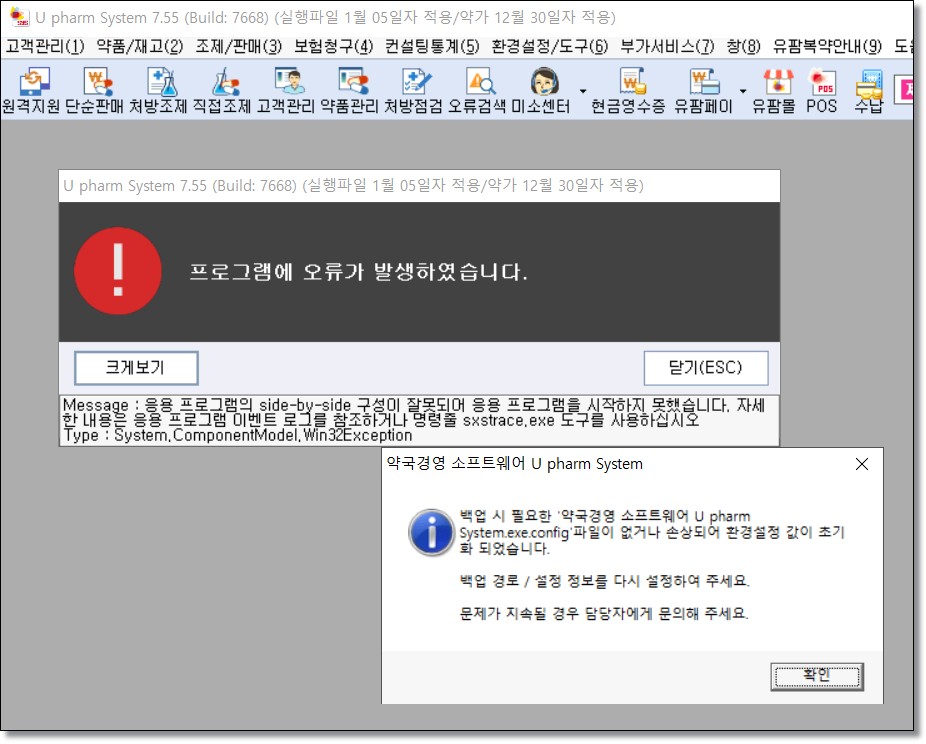Open the 원격지원 remote support tool
The image size is (926, 744).
pyautogui.click(x=32, y=89)
